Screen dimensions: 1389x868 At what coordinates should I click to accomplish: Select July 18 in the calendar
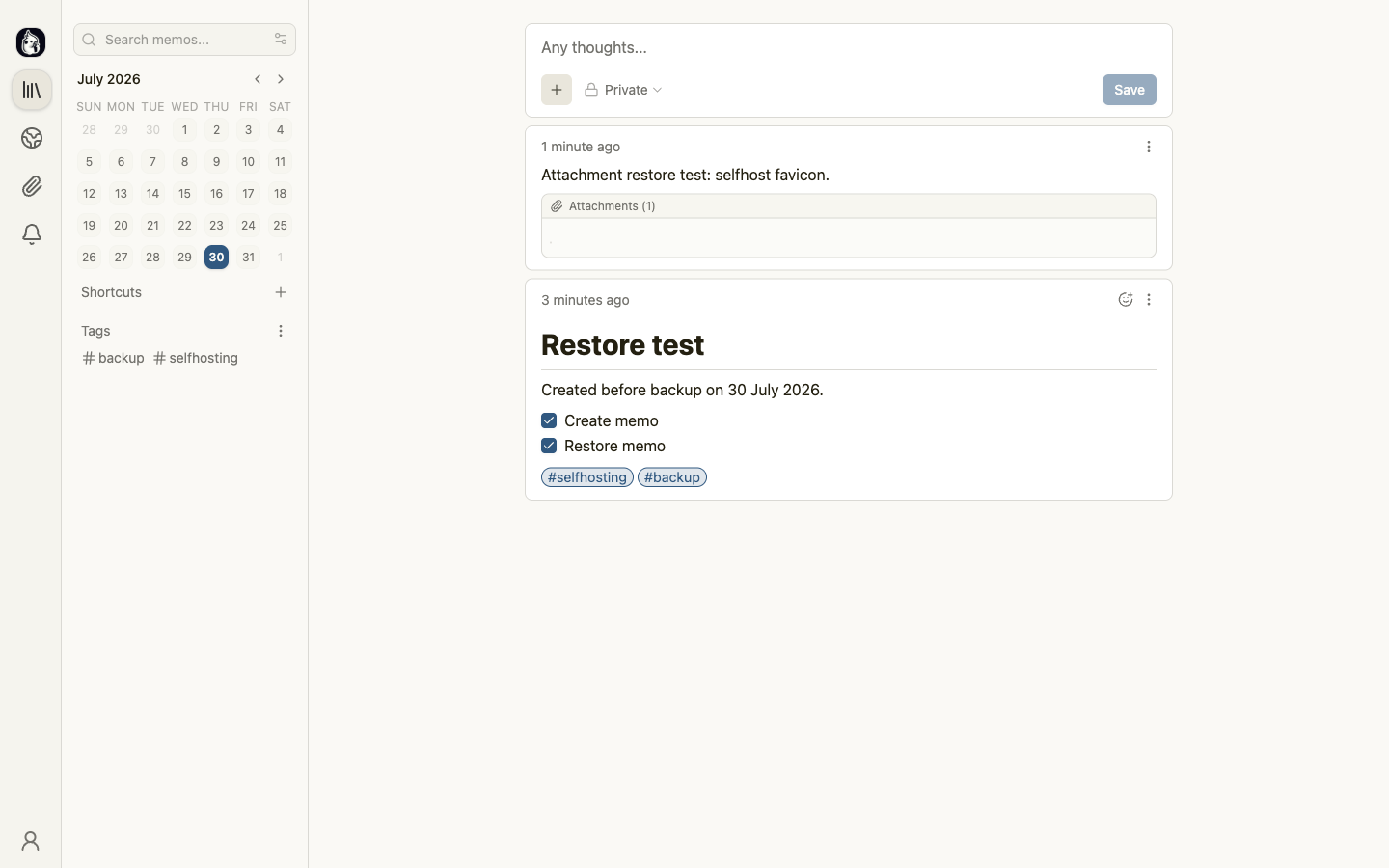pos(280,194)
